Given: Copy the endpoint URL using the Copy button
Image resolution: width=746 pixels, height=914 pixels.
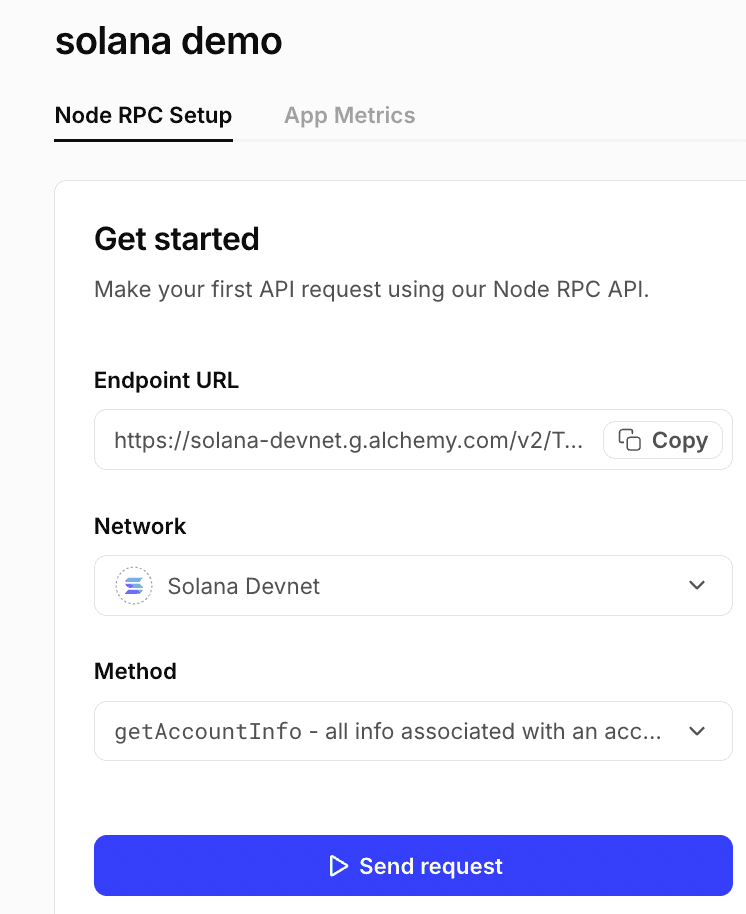Looking at the screenshot, I should click(x=663, y=440).
